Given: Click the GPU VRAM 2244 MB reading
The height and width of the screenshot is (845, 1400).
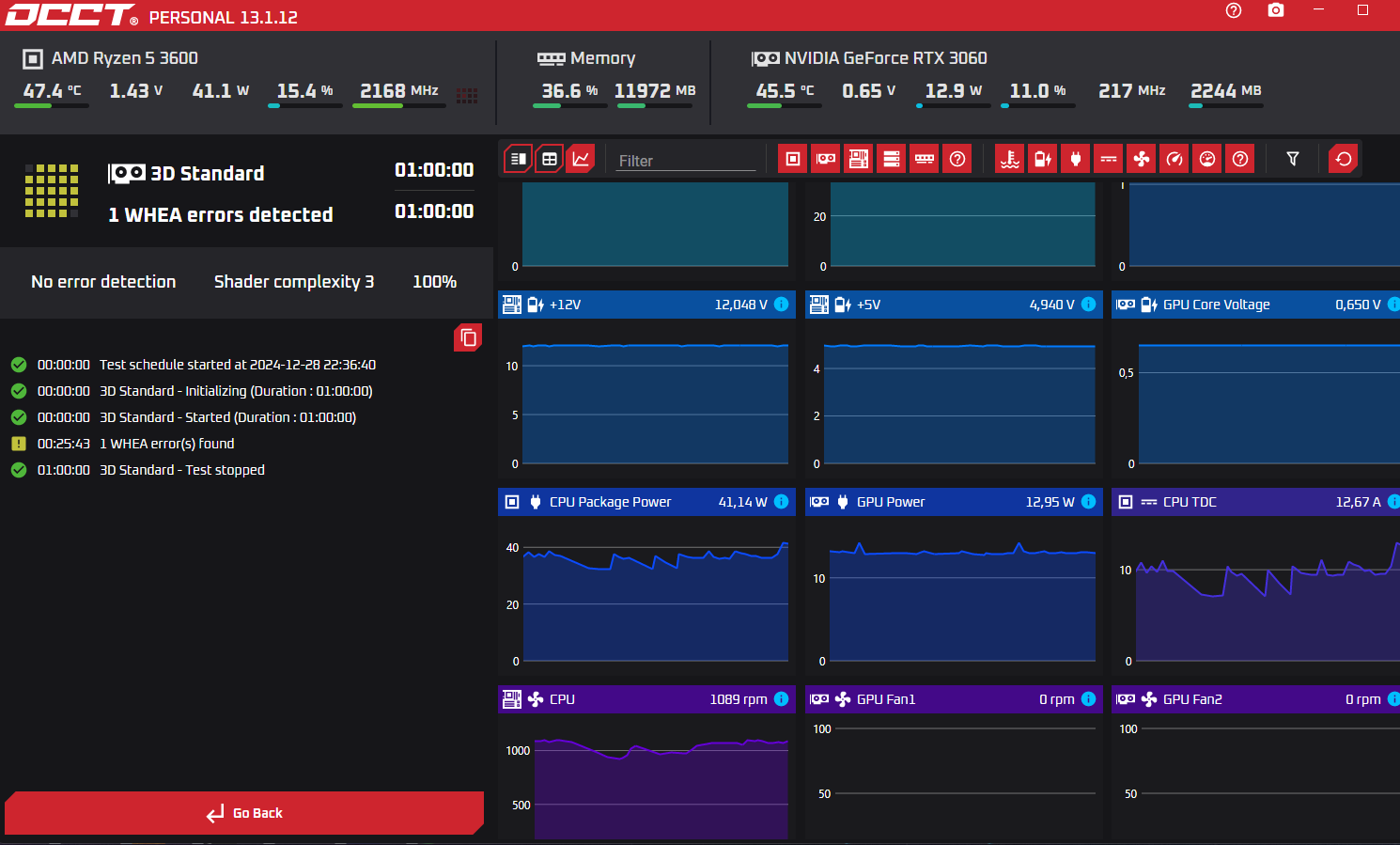Looking at the screenshot, I should coord(1226,91).
